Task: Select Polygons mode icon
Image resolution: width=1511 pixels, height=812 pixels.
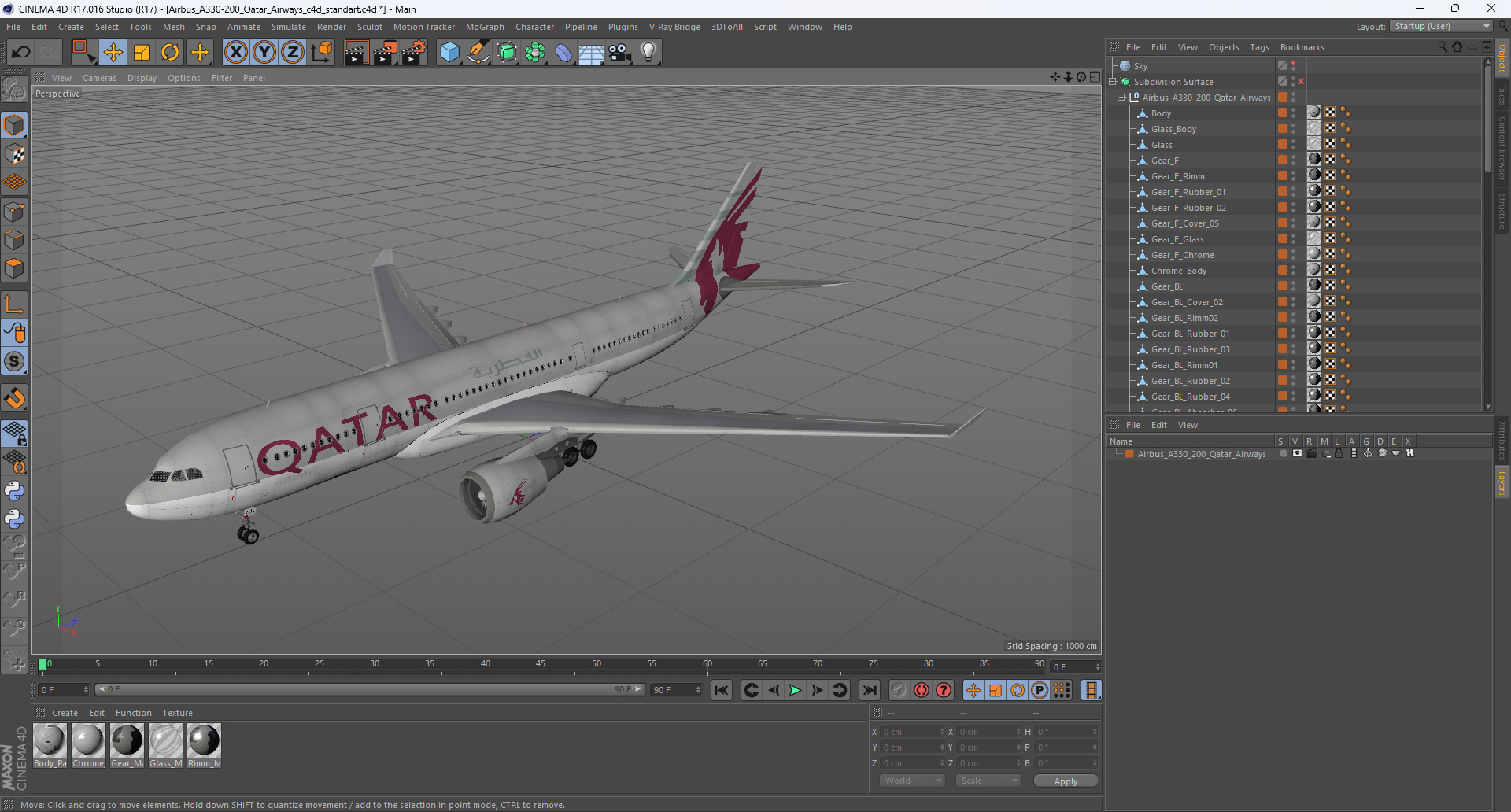Action: [14, 268]
